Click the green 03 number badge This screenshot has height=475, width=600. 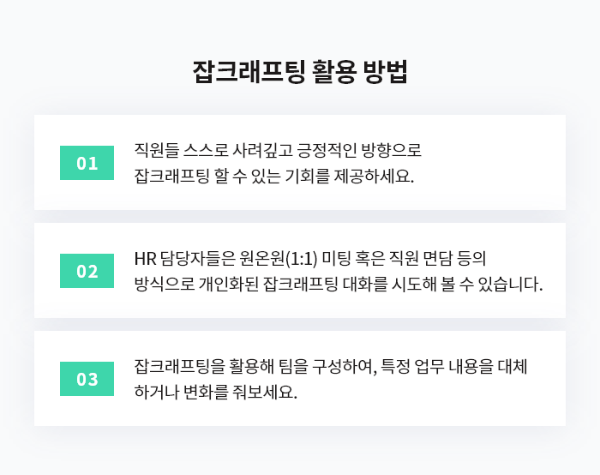coord(87,379)
